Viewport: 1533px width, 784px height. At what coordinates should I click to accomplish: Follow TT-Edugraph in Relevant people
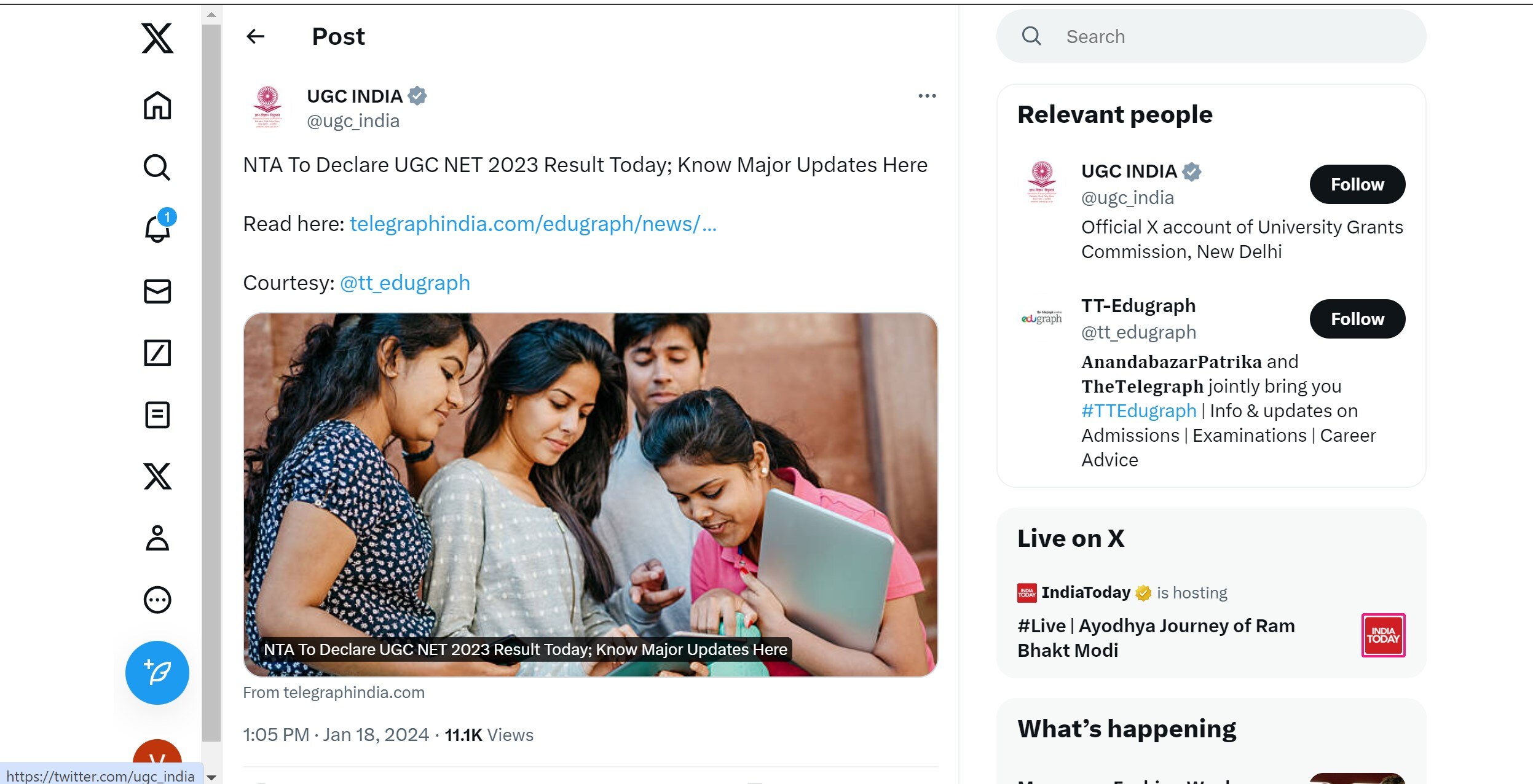pos(1357,319)
